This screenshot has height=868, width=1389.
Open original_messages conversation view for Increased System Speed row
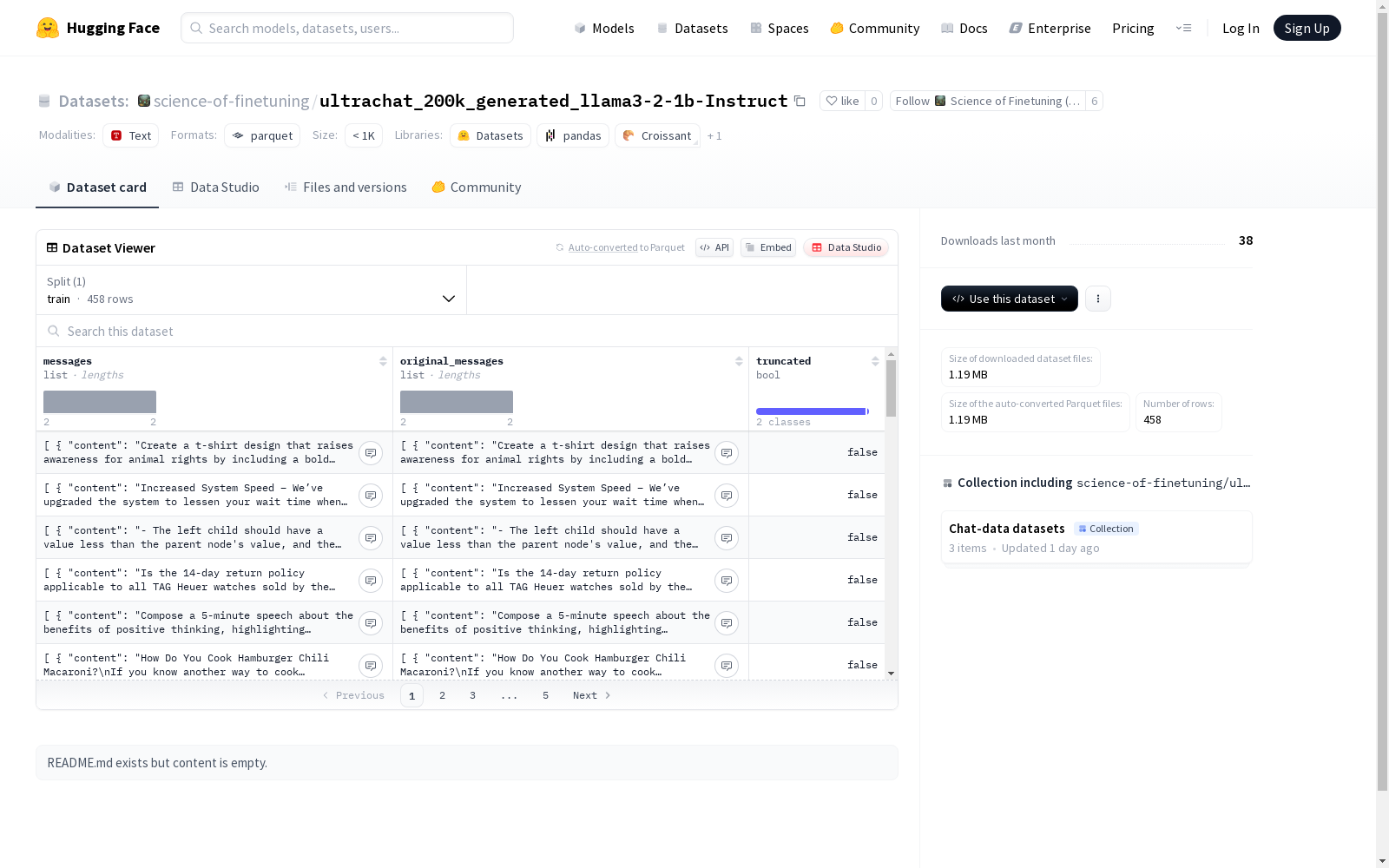coord(727,496)
